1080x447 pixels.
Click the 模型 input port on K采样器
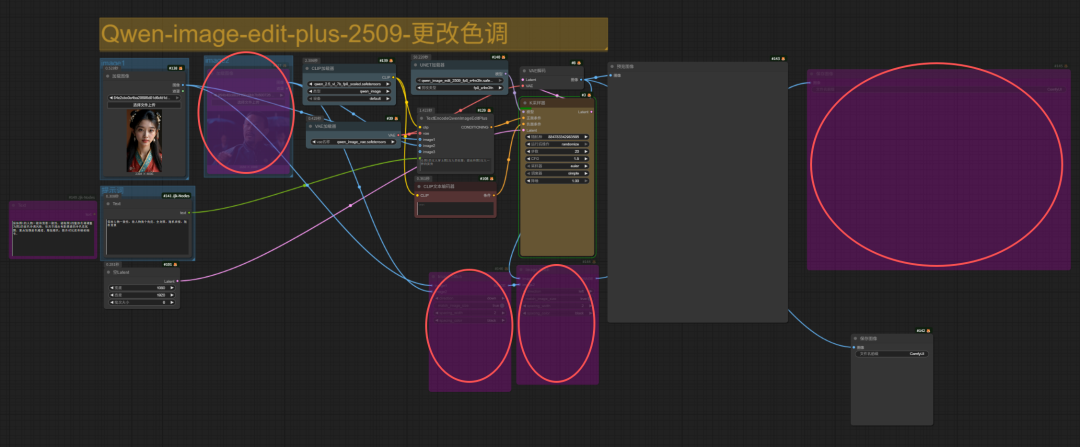coord(523,112)
